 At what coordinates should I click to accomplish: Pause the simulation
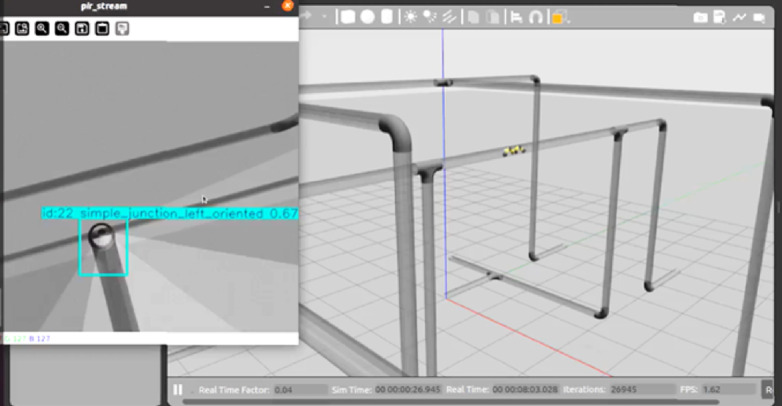click(x=178, y=390)
